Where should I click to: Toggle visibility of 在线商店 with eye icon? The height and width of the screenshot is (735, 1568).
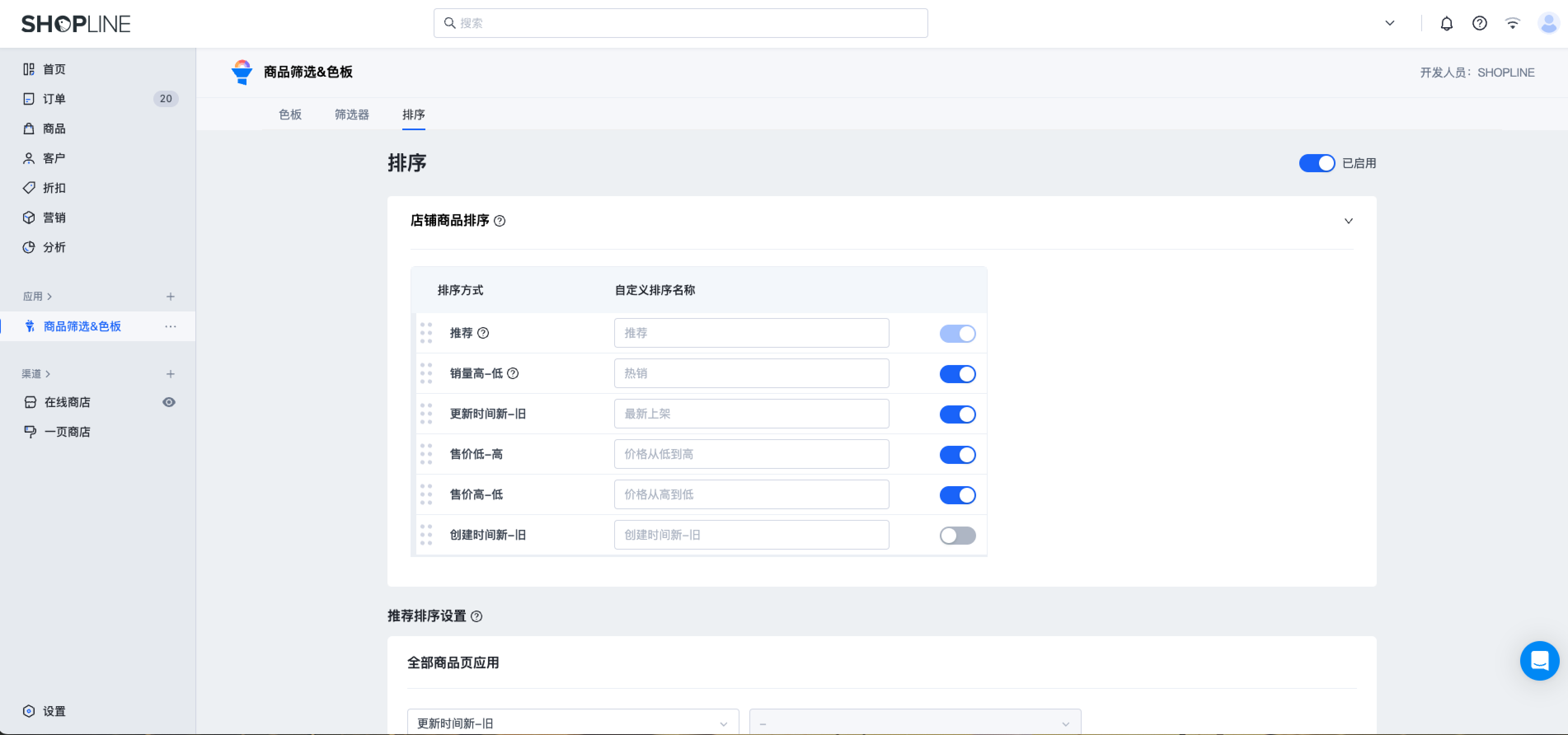(x=169, y=402)
